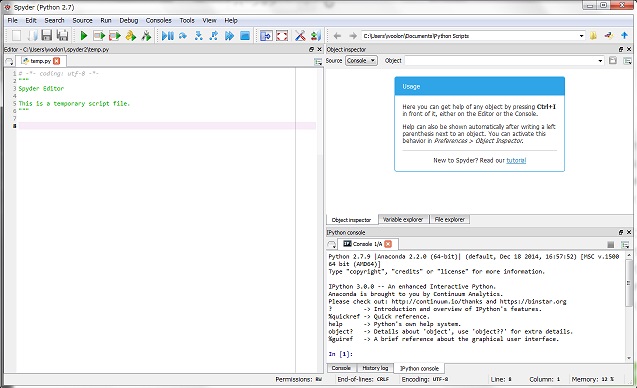Run the current cell

click(99, 36)
